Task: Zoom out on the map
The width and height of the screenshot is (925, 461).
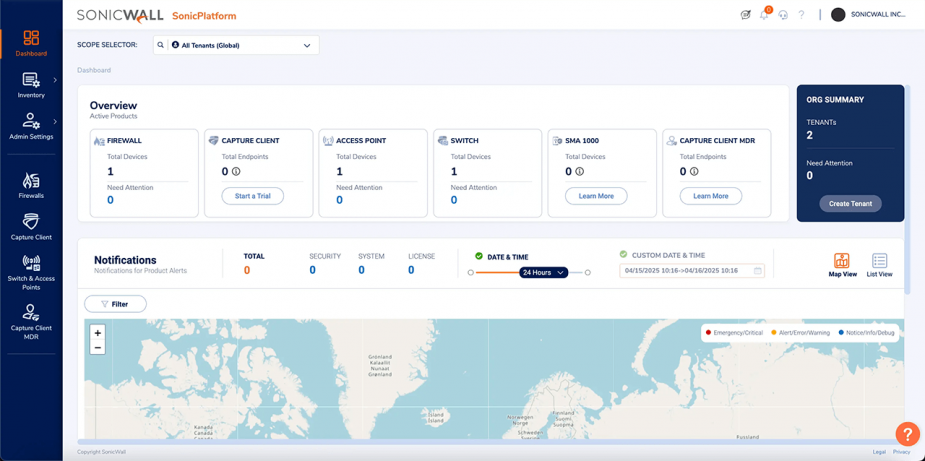Action: 97,347
